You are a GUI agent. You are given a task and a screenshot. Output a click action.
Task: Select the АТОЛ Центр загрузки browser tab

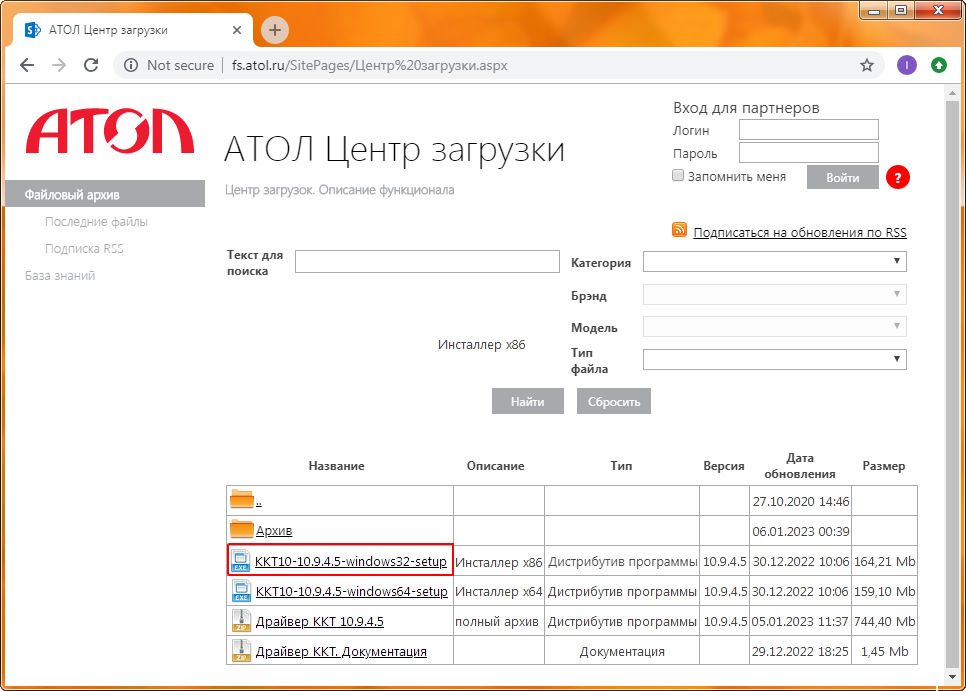[132, 30]
